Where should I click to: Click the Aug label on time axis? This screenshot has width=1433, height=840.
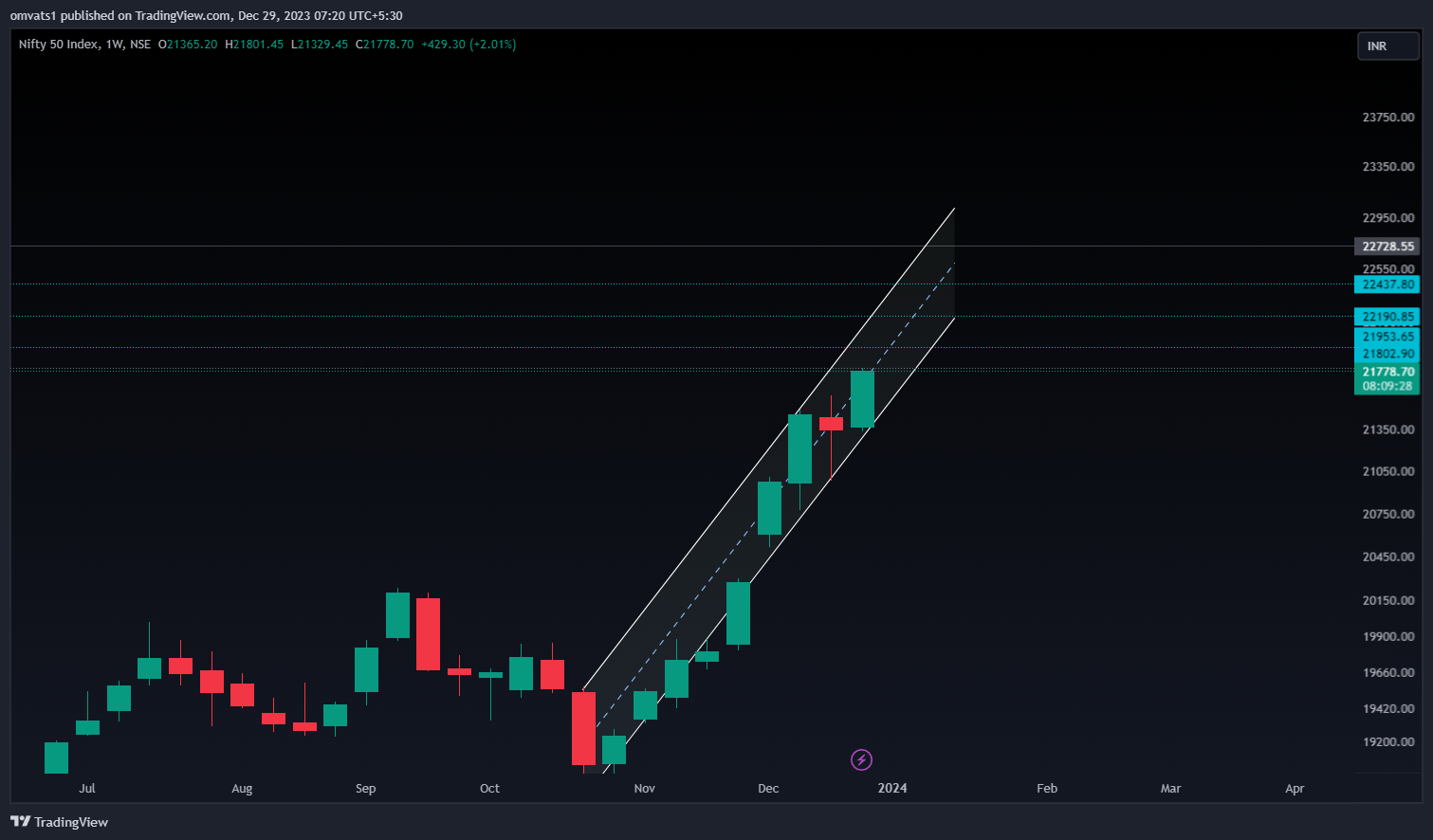pyautogui.click(x=242, y=788)
